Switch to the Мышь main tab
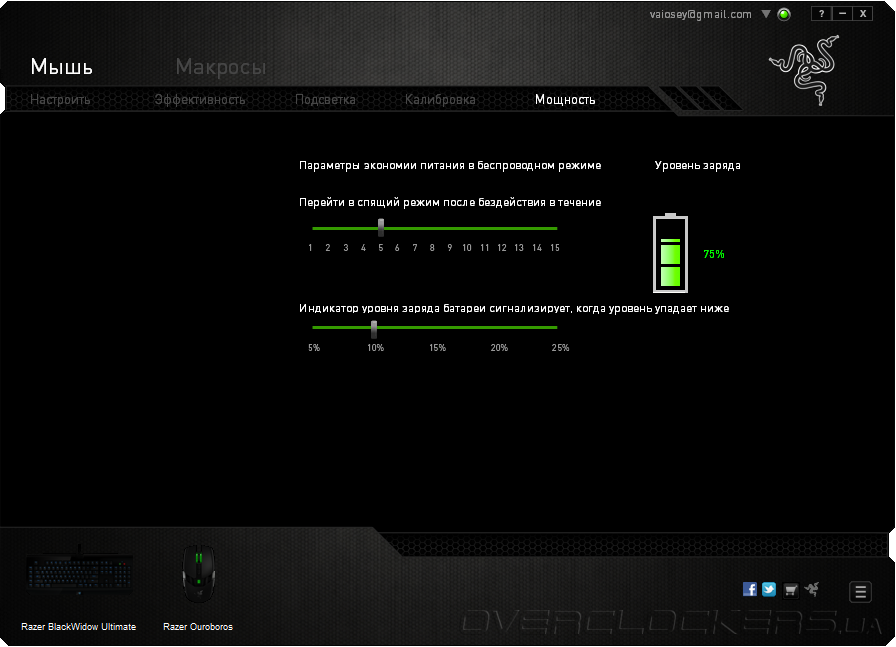 tap(62, 67)
